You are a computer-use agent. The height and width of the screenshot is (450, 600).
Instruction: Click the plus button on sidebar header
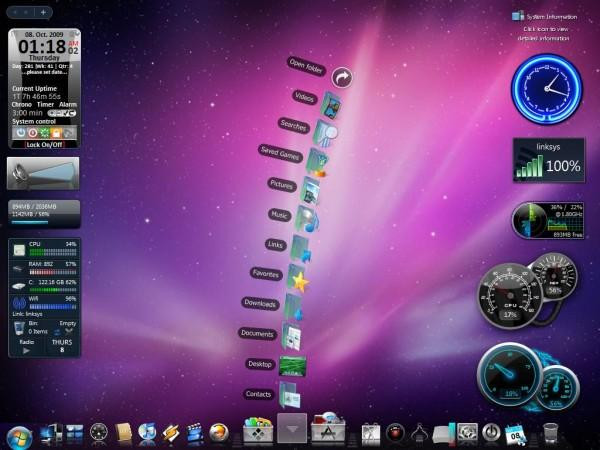43,13
